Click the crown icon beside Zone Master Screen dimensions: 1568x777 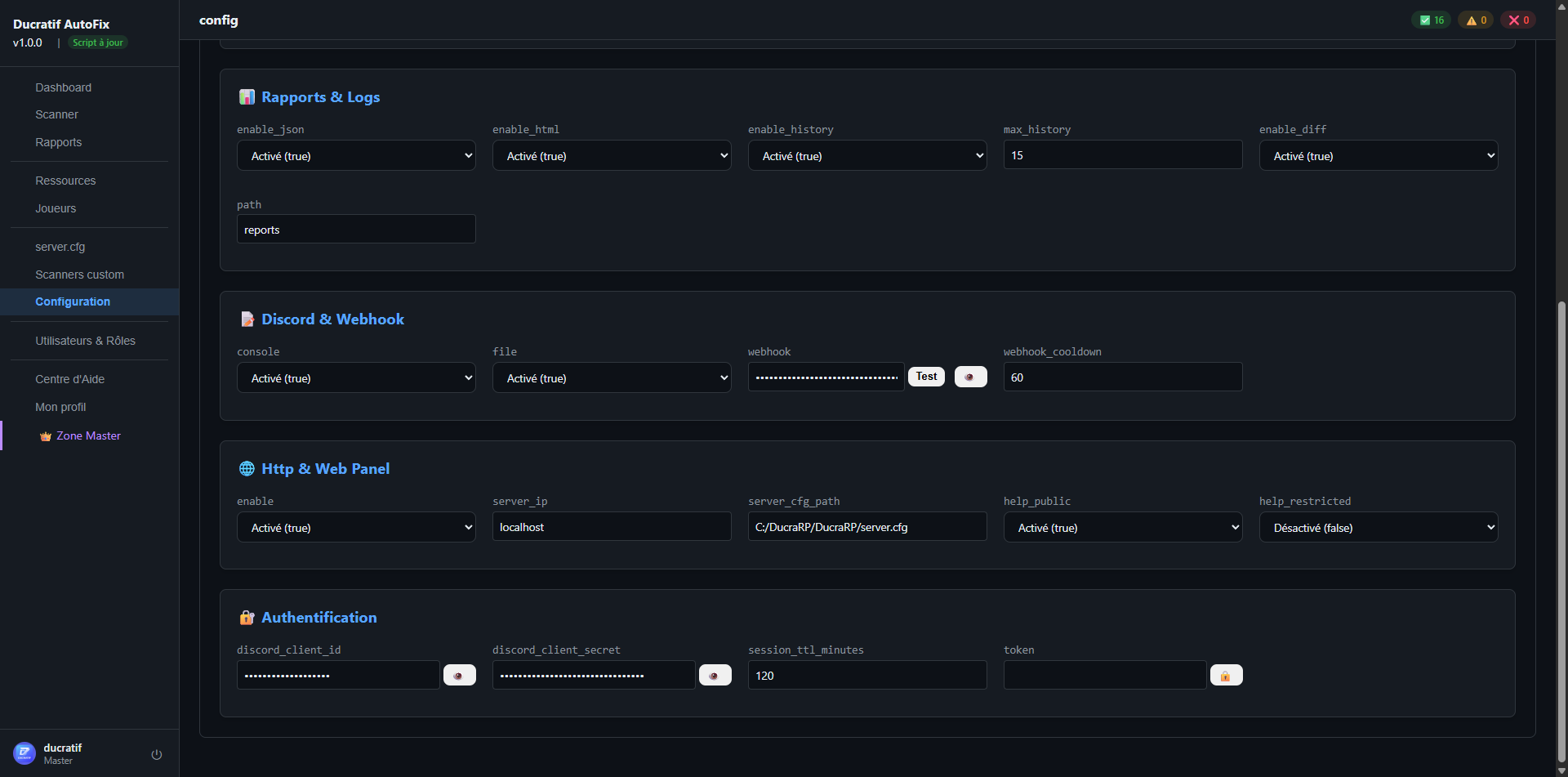coord(46,435)
